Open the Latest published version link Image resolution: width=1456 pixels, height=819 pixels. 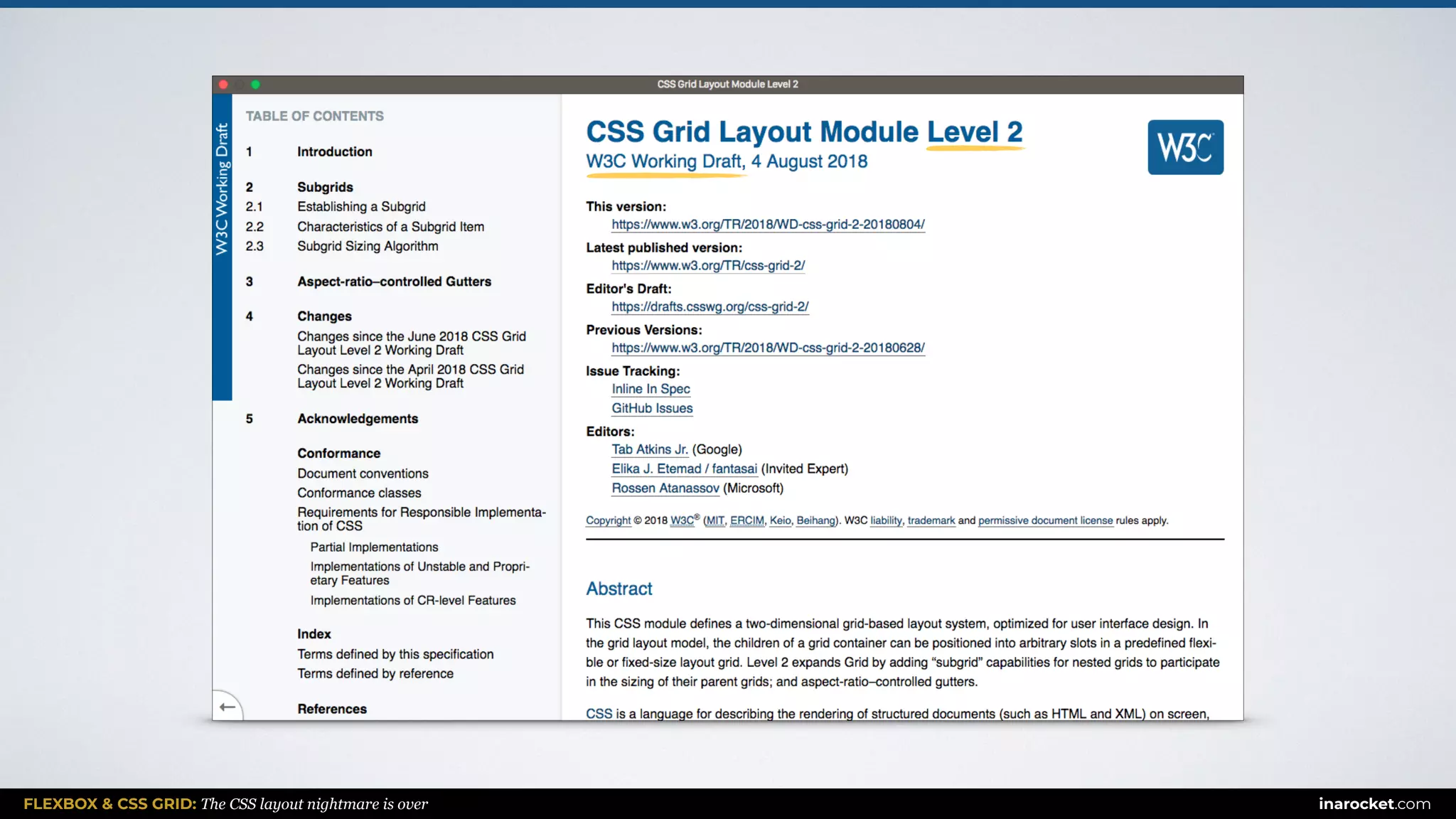click(708, 266)
